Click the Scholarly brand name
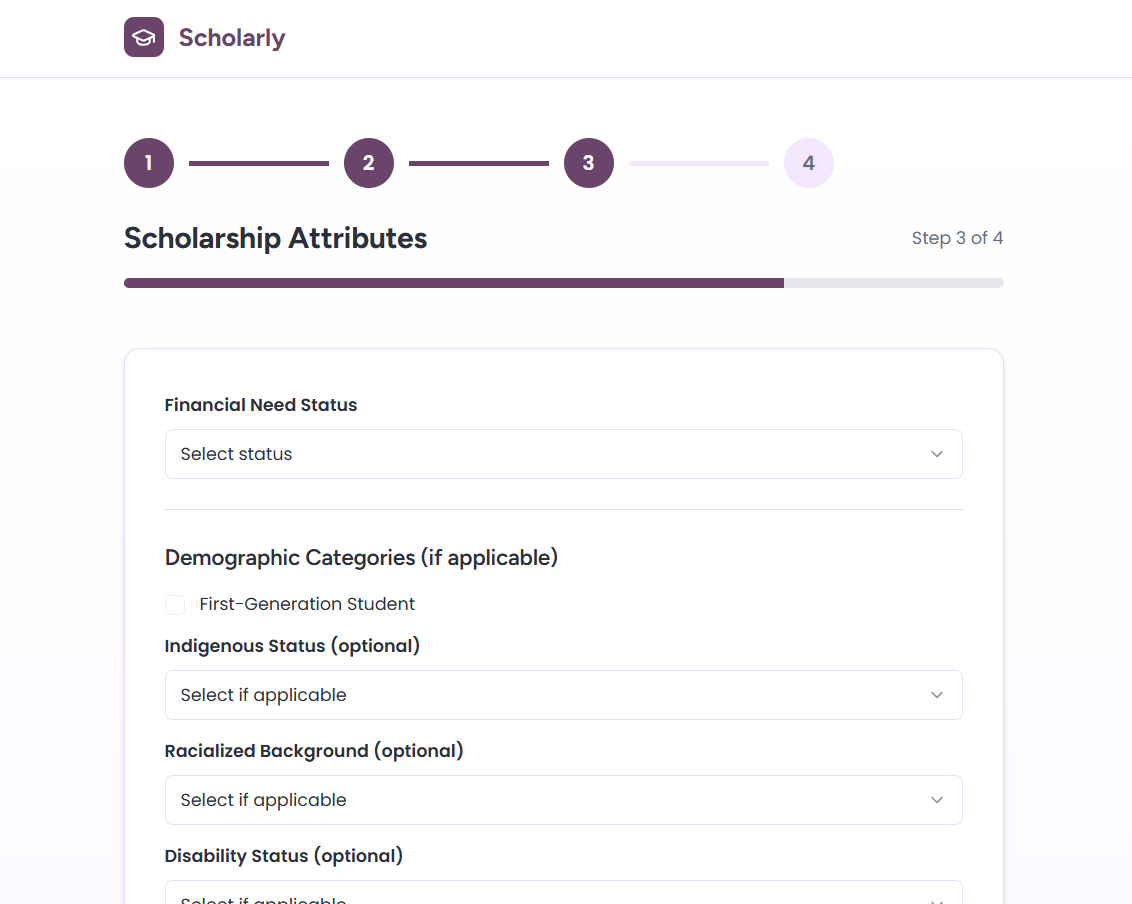The image size is (1132, 904). [232, 38]
